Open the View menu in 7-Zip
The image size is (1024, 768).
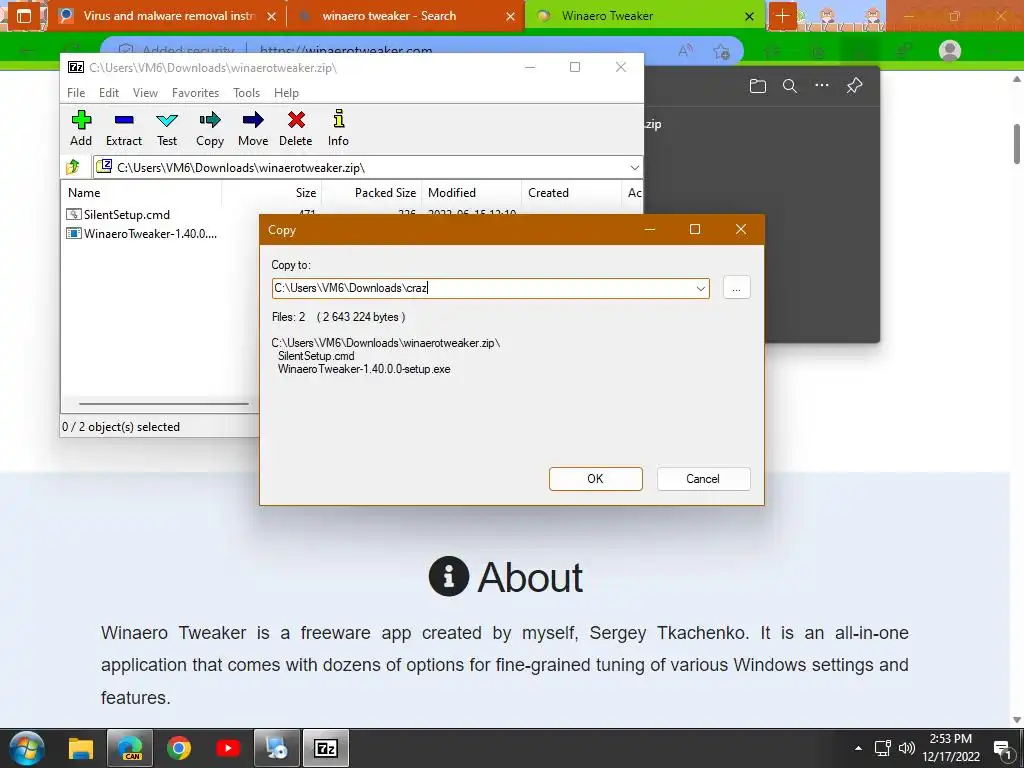click(x=145, y=93)
